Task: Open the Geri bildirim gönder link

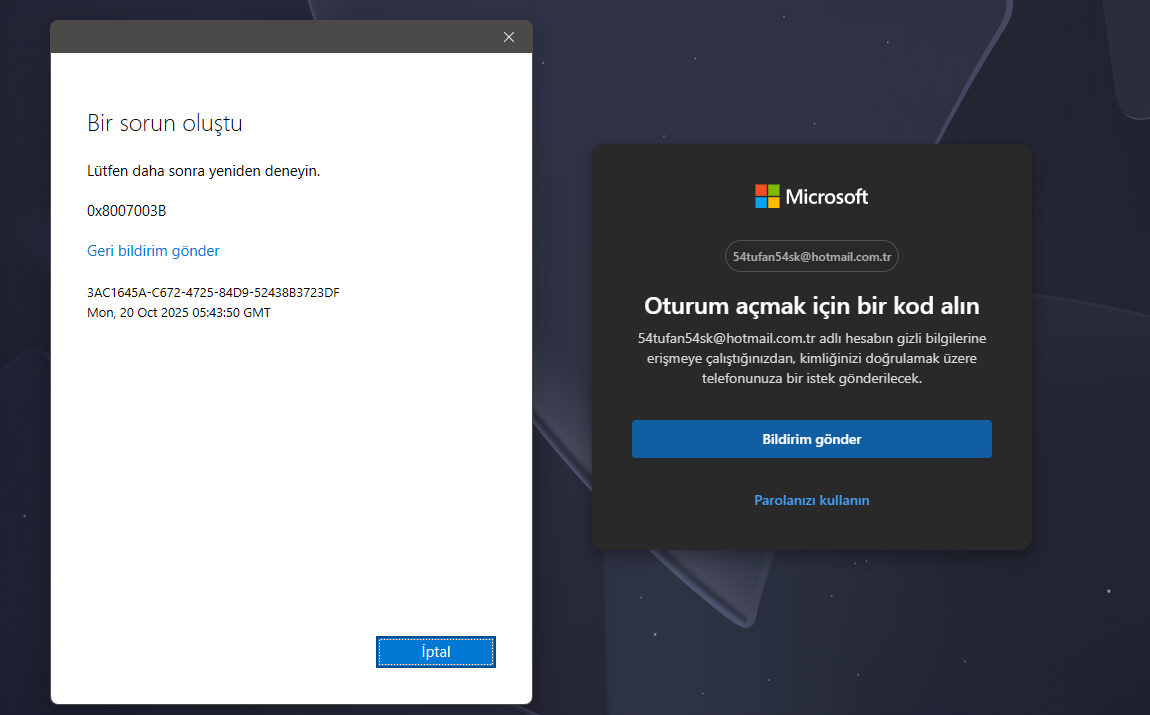Action: [x=153, y=251]
